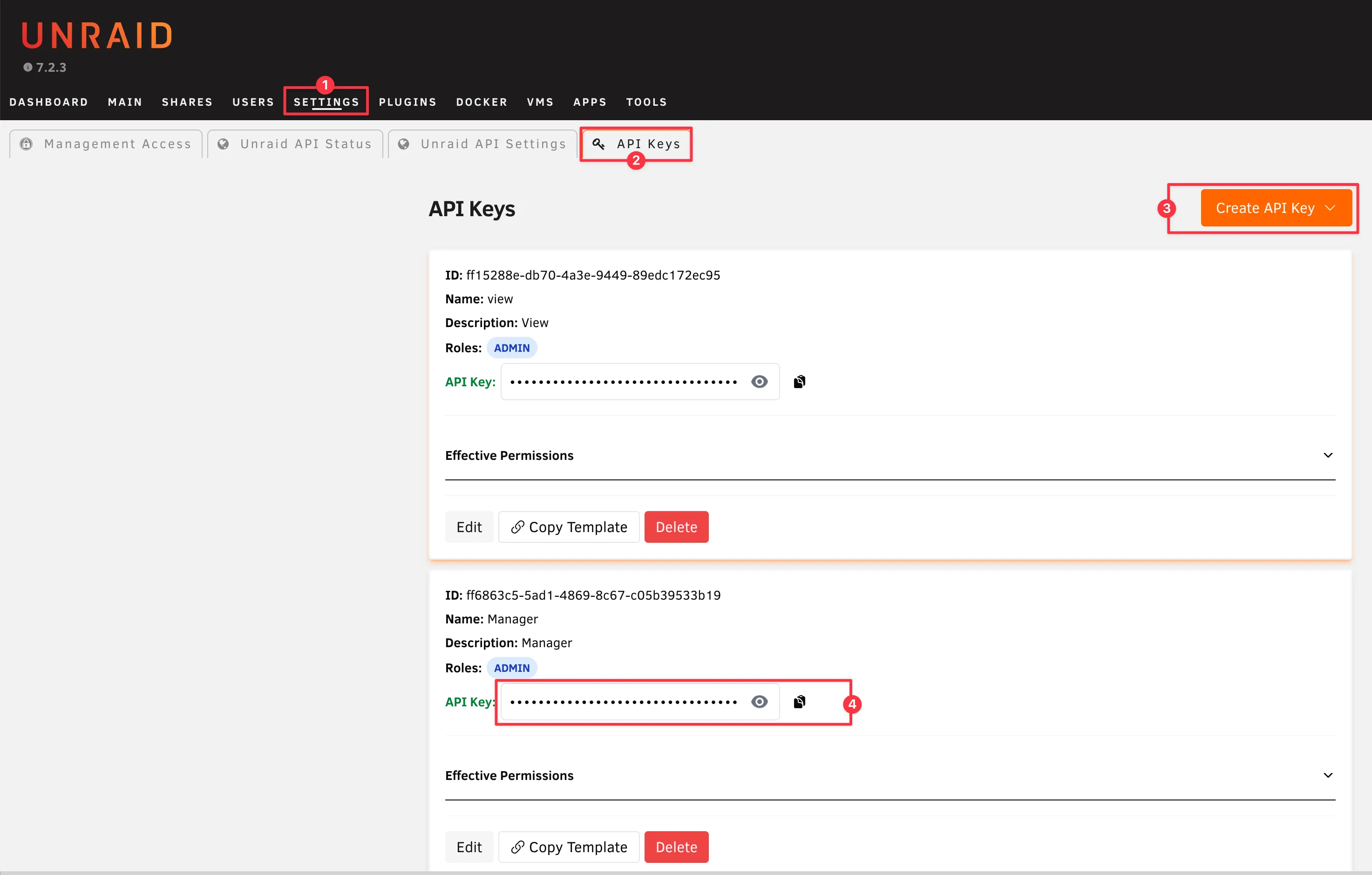Click the globe icon on Unraid API Status tab

224,144
